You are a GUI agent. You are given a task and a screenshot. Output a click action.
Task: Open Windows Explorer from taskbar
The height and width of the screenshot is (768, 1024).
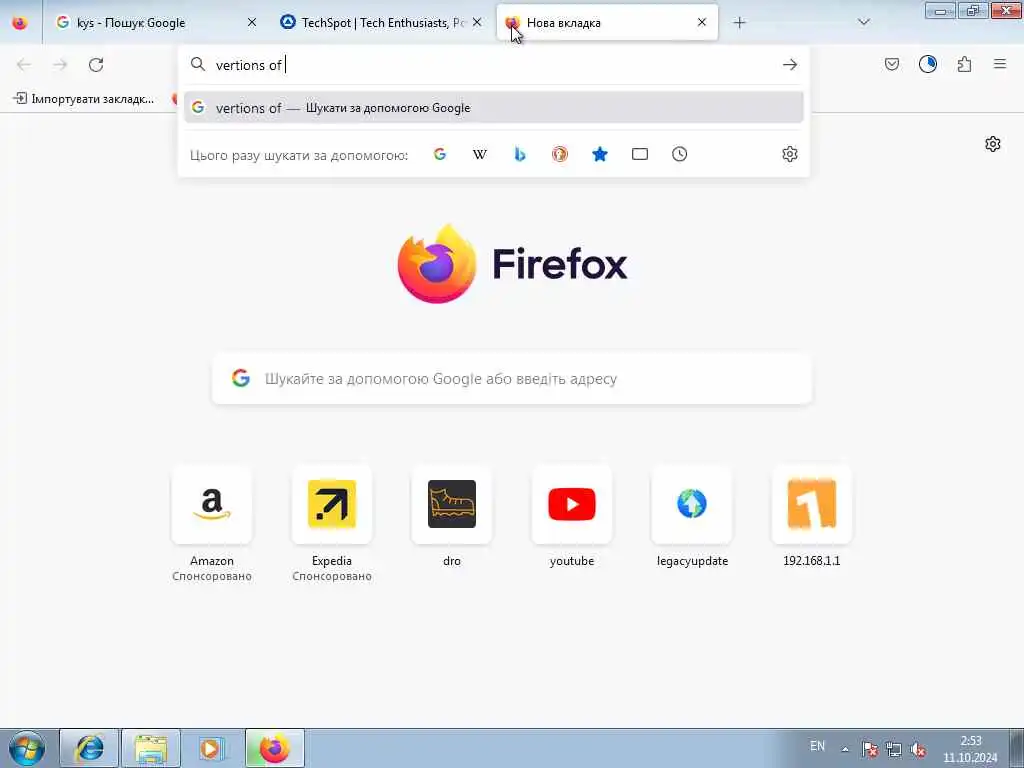[x=151, y=748]
